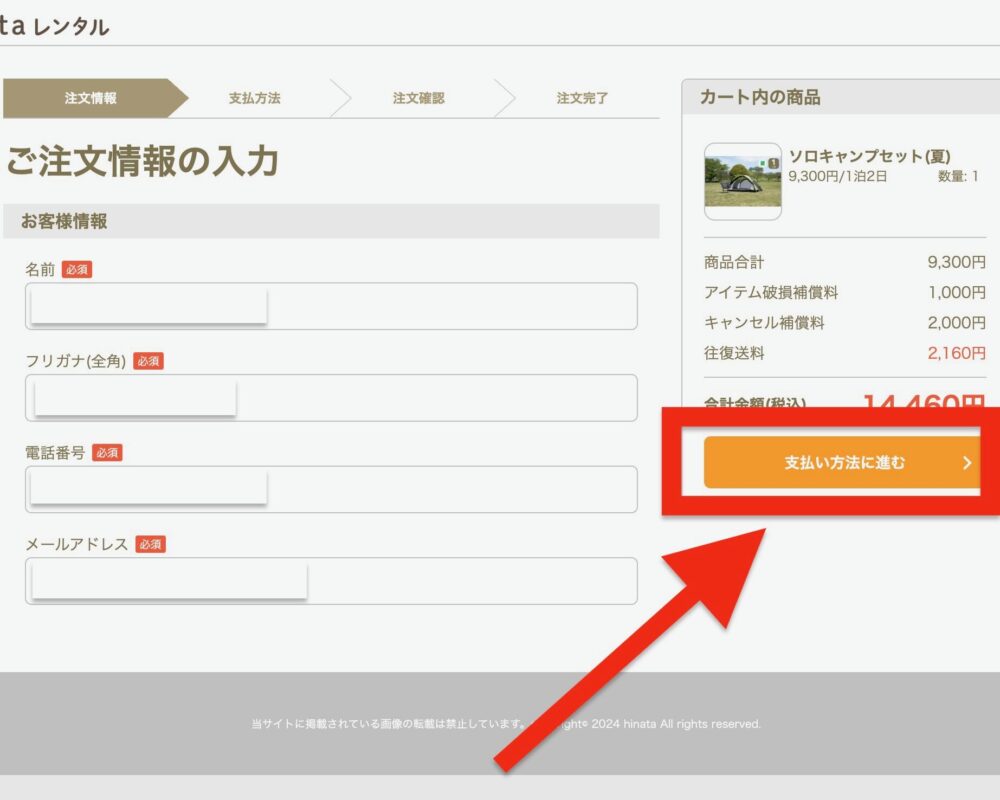Click the 必須 badge beside メールアドレス
Image resolution: width=1000 pixels, height=800 pixels.
pyautogui.click(x=150, y=545)
